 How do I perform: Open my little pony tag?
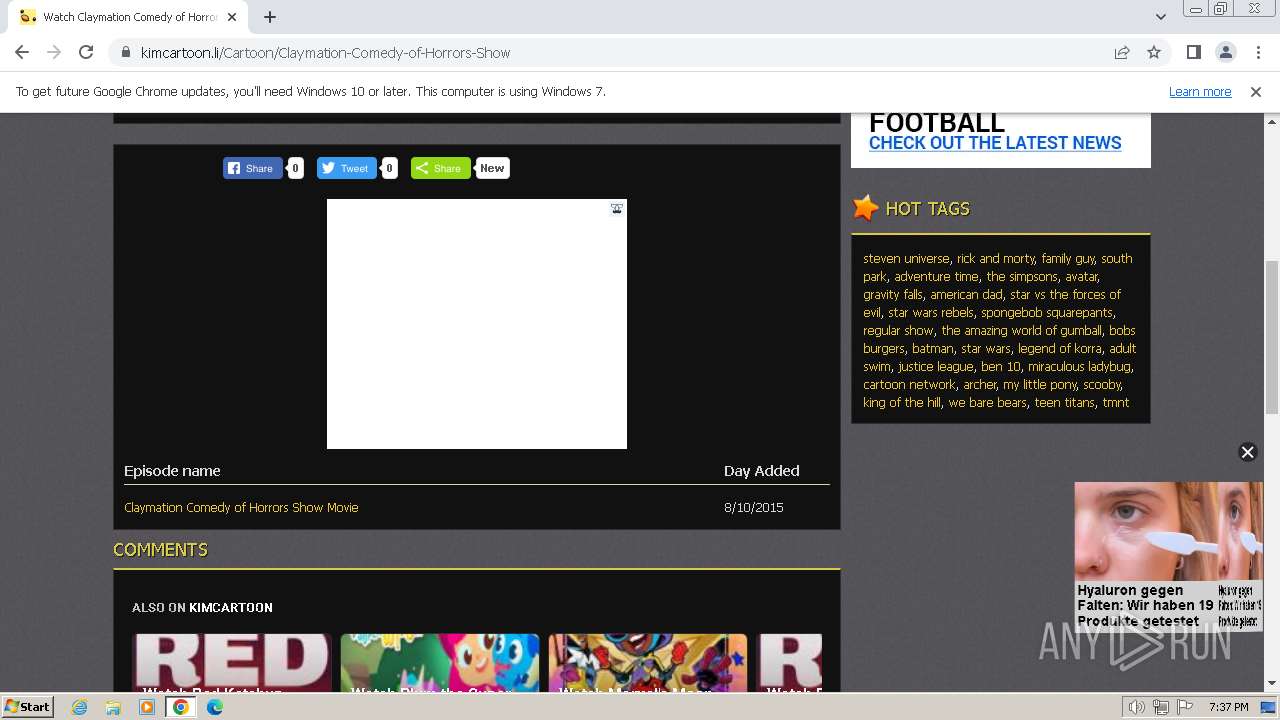coord(1039,384)
